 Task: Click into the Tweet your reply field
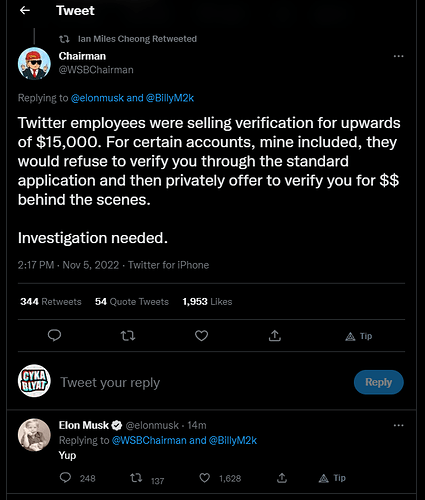pyautogui.click(x=200, y=382)
